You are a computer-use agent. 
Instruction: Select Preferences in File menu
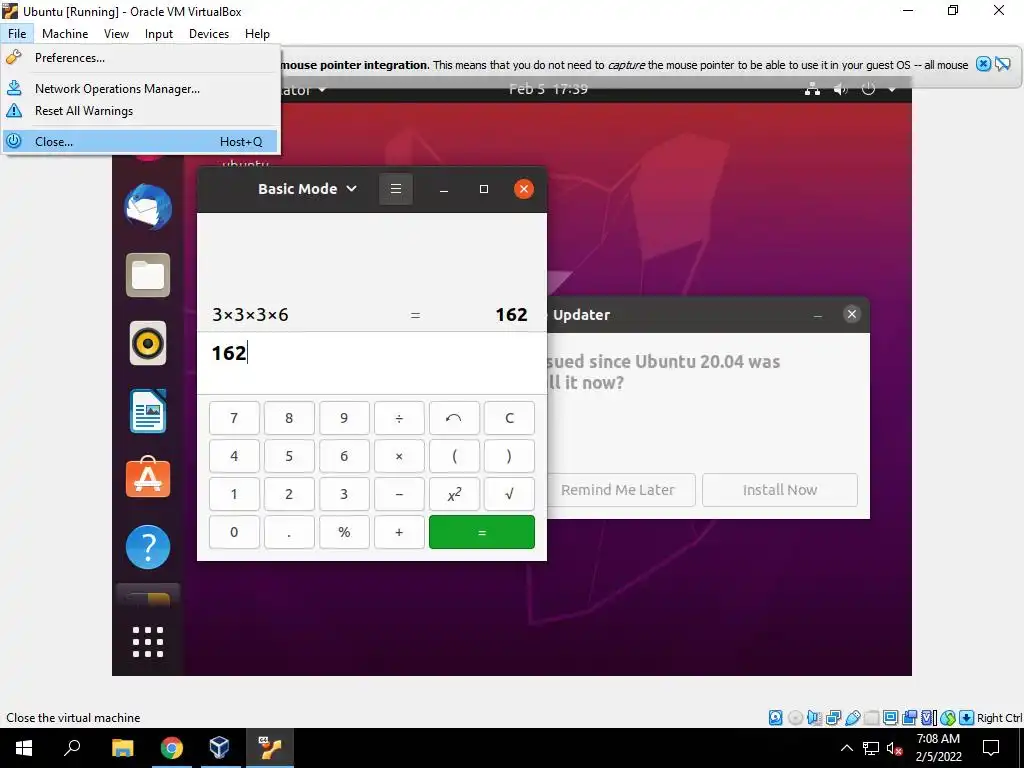[142, 57]
